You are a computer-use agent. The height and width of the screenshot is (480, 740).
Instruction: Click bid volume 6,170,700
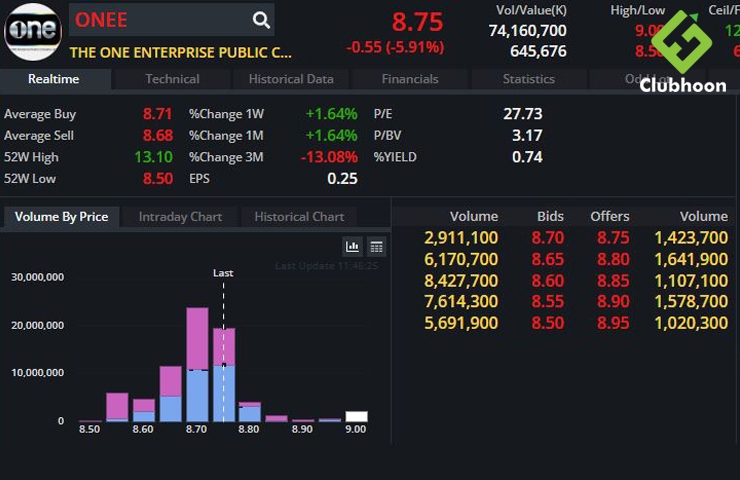(x=461, y=259)
